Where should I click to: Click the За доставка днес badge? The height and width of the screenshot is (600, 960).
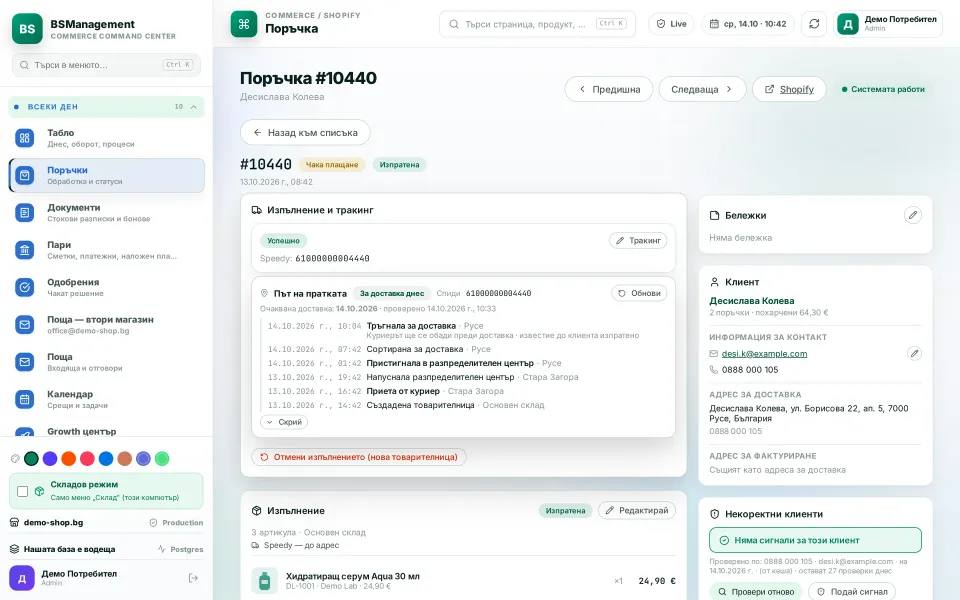coord(392,293)
